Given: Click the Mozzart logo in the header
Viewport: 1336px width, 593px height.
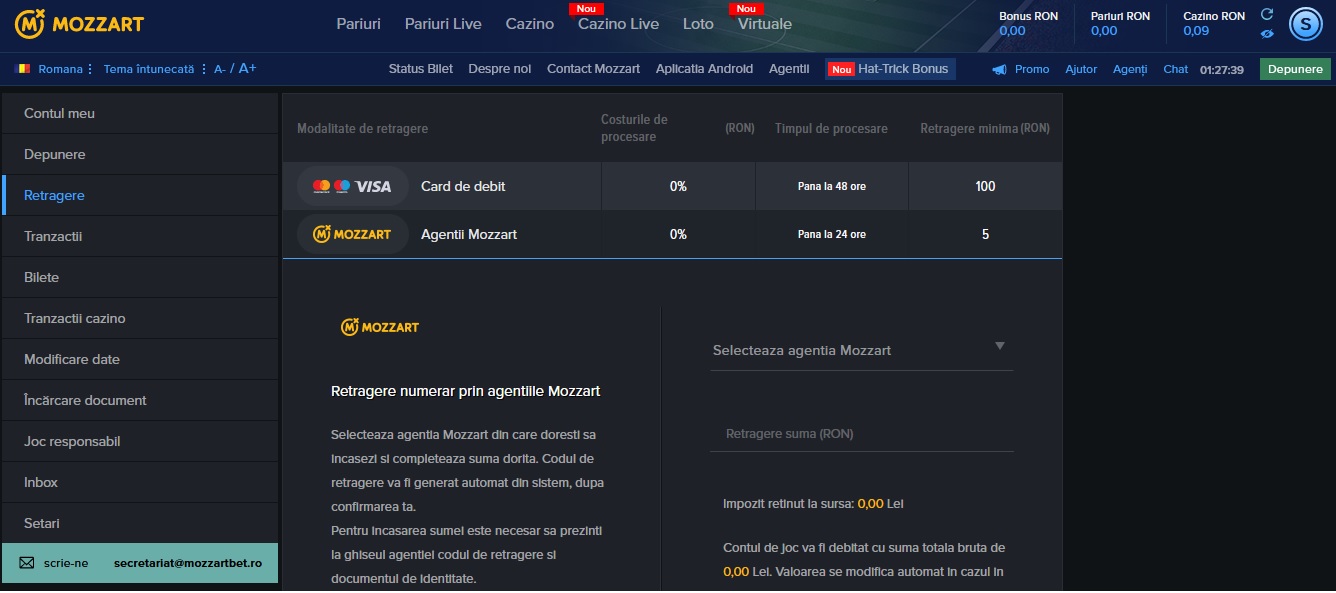Looking at the screenshot, I should click(x=79, y=23).
